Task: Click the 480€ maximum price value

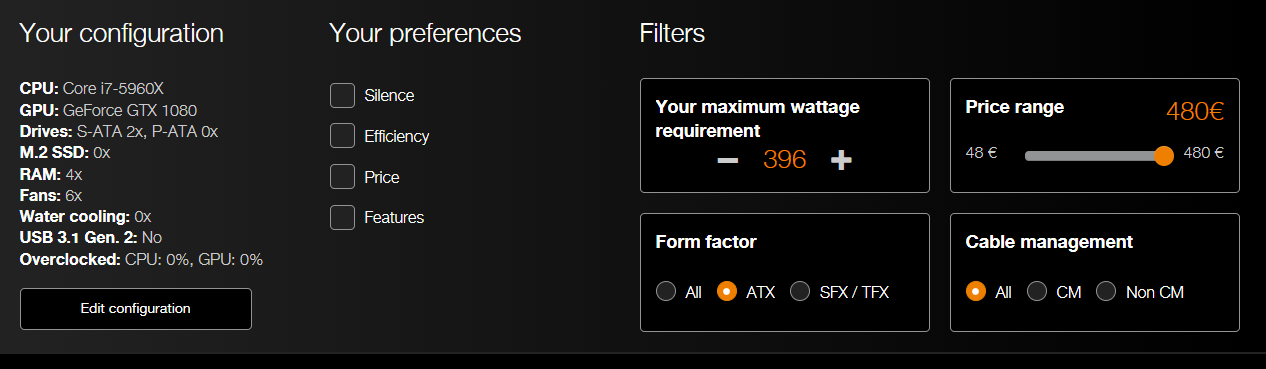Action: coord(1195,112)
